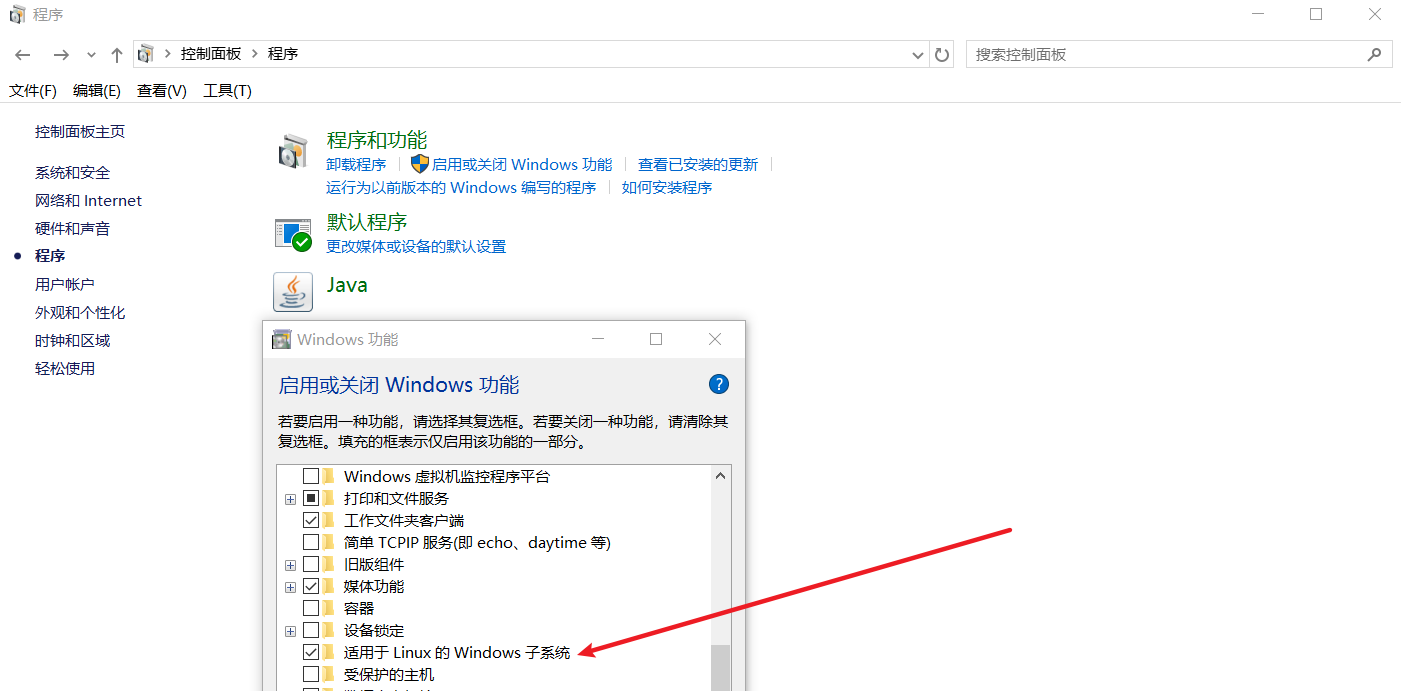1401x691 pixels.
Task: Uncheck the 媒体功能 checkbox
Action: point(311,587)
